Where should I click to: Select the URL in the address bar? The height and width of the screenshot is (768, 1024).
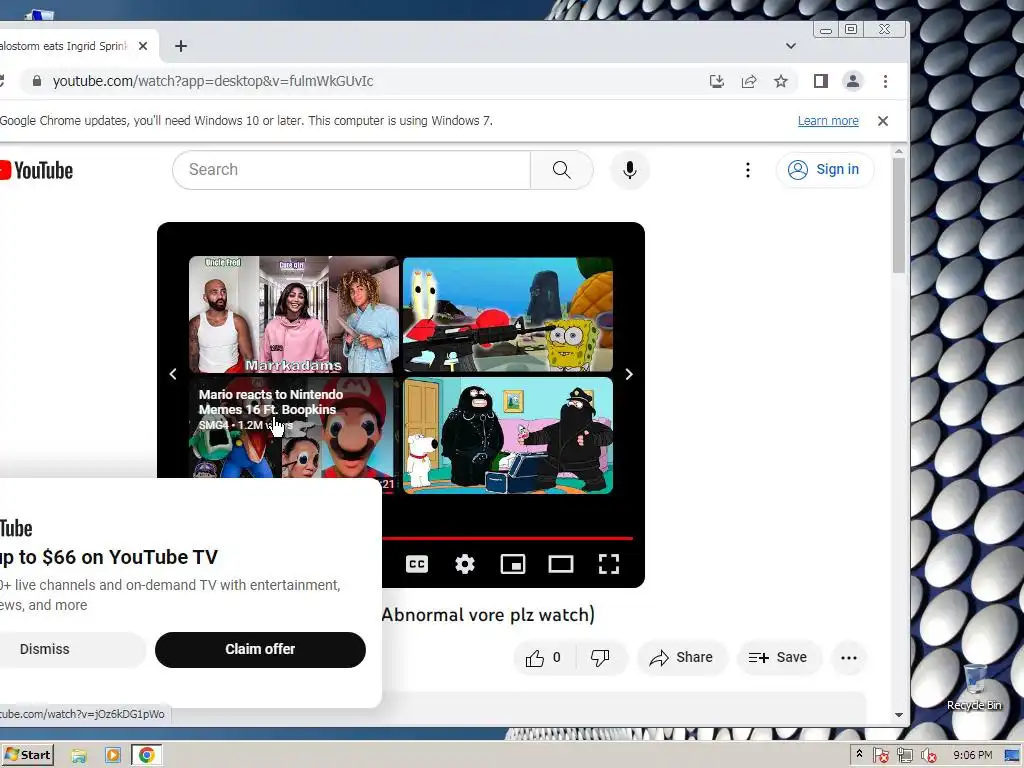point(213,81)
